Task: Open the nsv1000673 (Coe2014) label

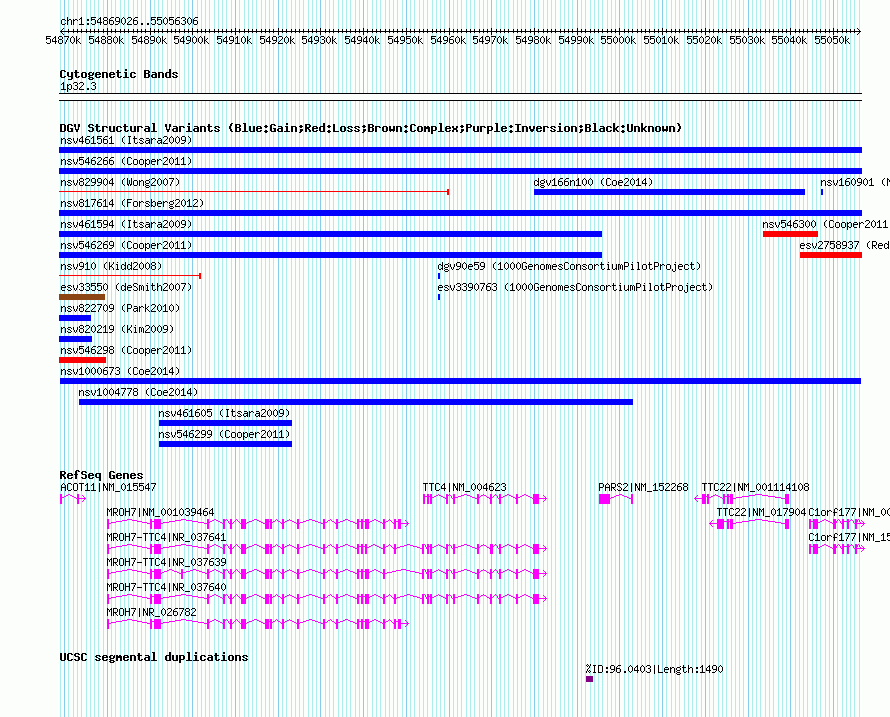Action: pos(120,371)
